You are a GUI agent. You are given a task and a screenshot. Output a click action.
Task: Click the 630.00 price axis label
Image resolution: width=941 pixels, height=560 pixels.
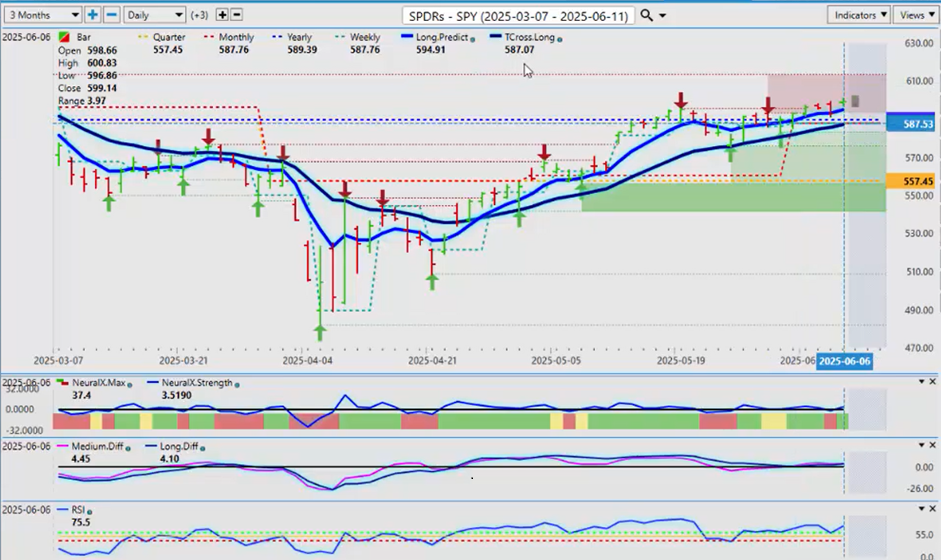(919, 43)
